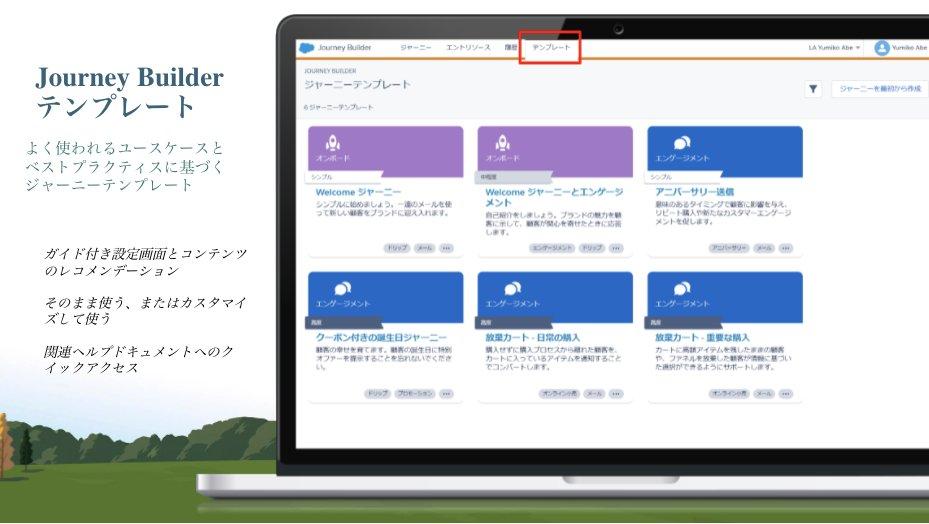Viewport: 929px width, 524px height.
Task: Click chat bubbles icon on 放棄カート - 日常の購入 card
Action: [x=512, y=289]
